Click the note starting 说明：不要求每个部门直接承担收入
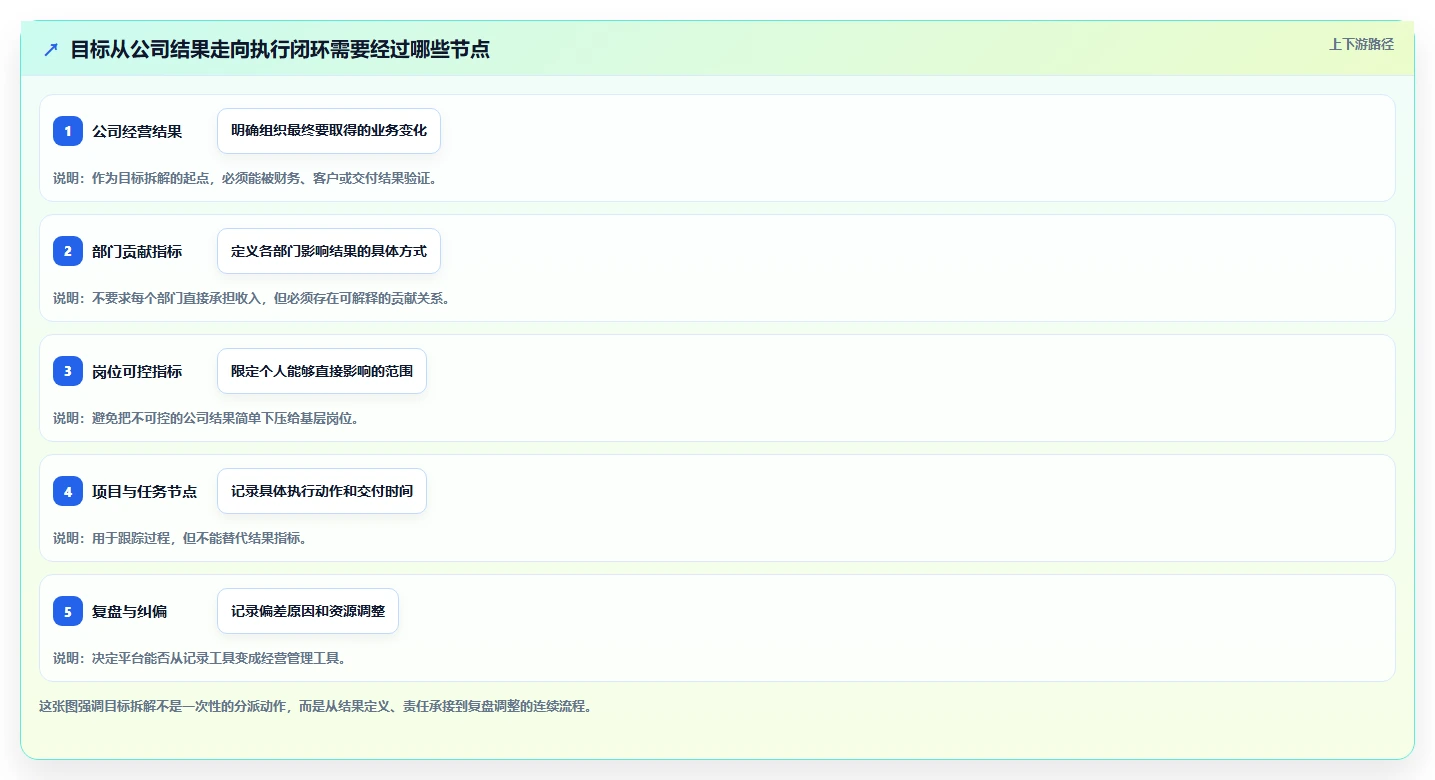Image resolution: width=1435 pixels, height=780 pixels. pyautogui.click(x=251, y=298)
